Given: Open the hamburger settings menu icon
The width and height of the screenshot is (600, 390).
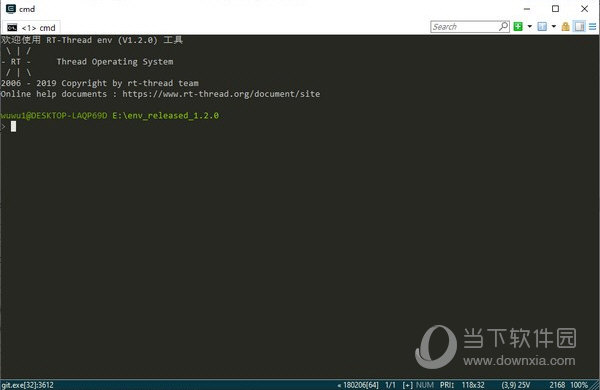Looking at the screenshot, I should click(592, 26).
